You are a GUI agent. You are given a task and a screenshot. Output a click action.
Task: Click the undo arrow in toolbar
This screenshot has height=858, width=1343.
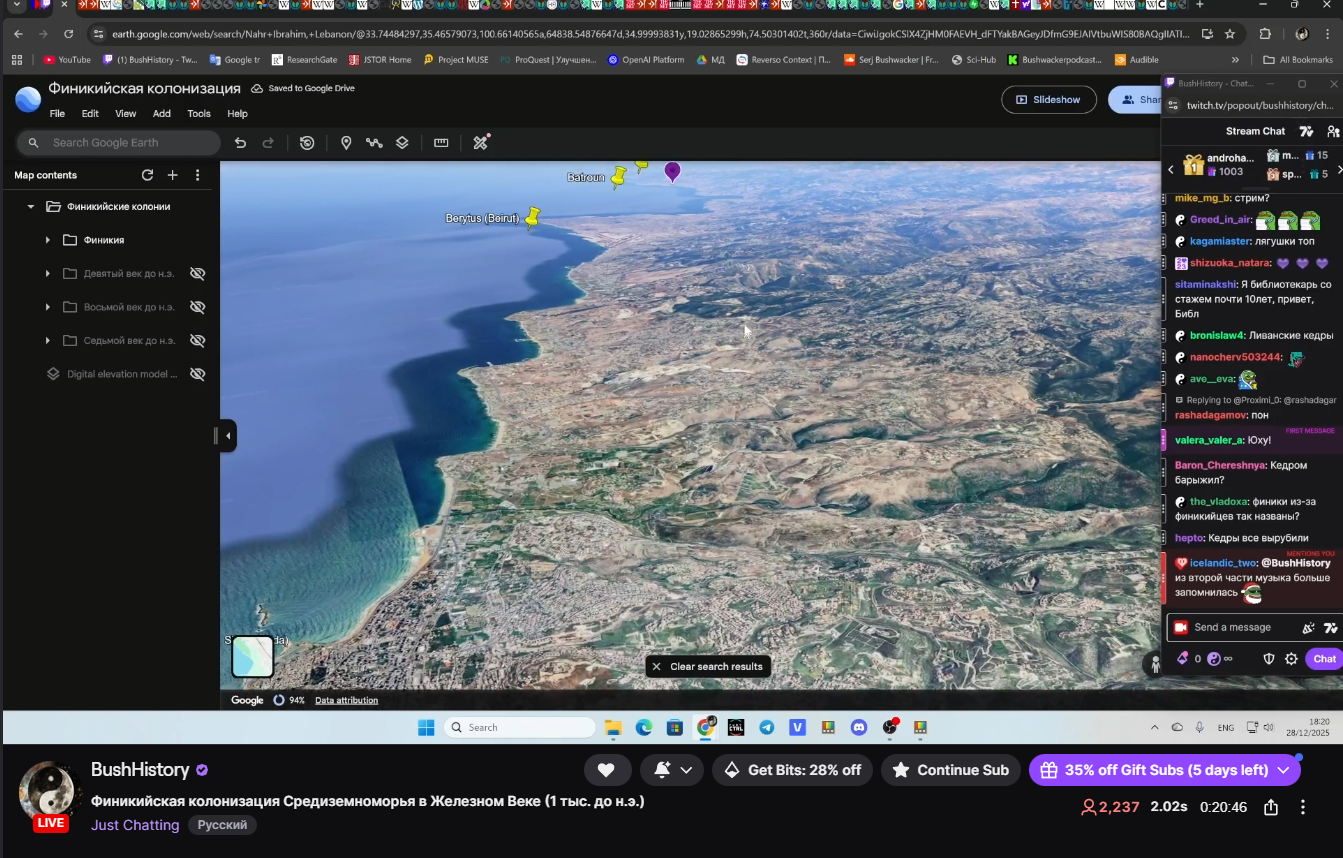(240, 143)
